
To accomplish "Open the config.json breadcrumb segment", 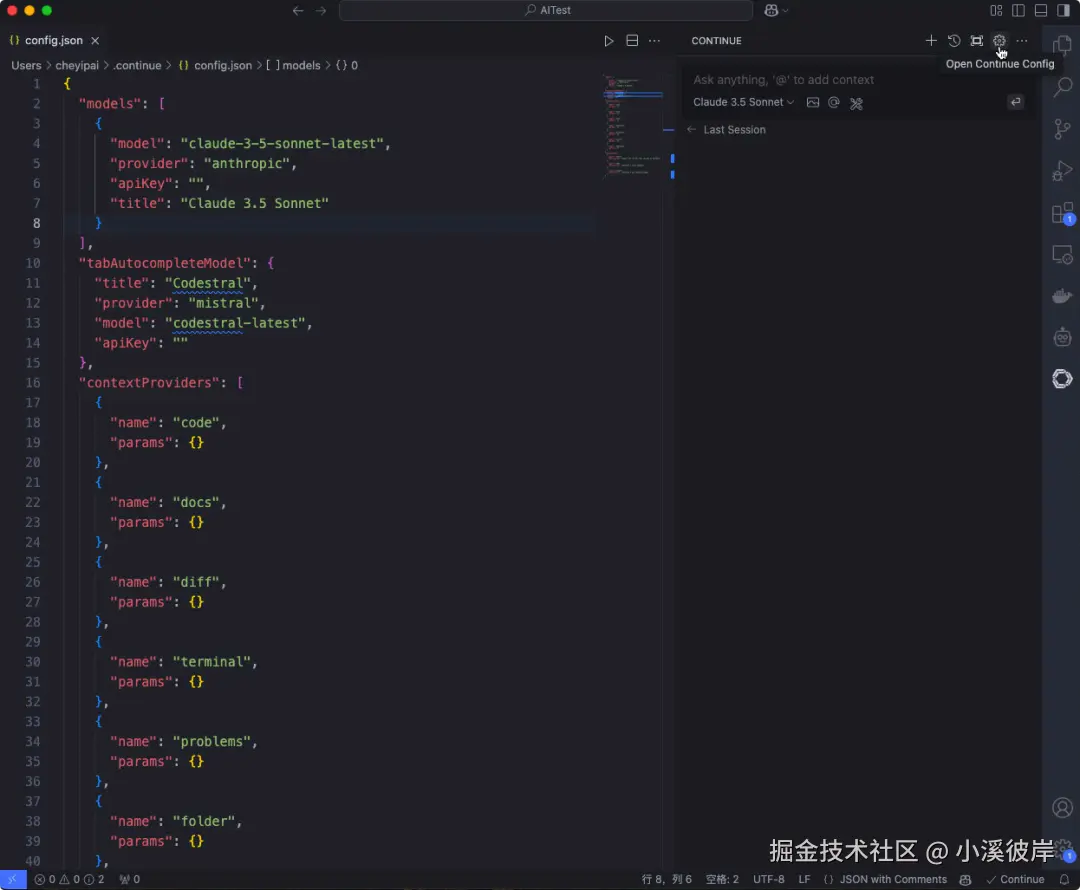I will (215, 65).
